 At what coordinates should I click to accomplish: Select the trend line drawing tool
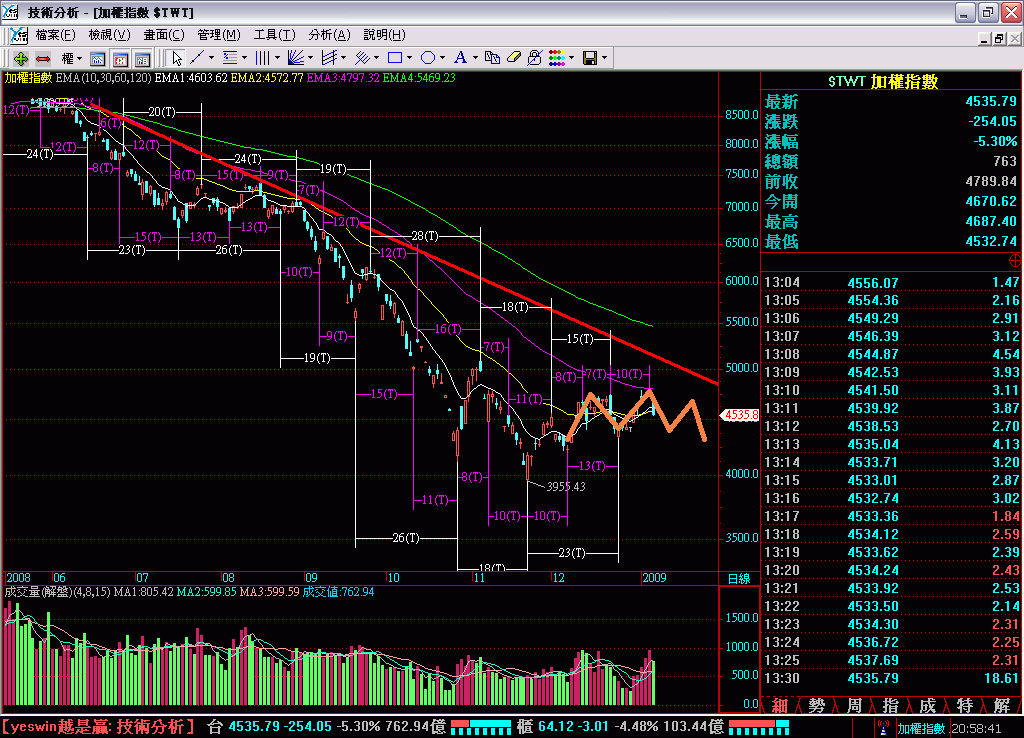[x=197, y=58]
